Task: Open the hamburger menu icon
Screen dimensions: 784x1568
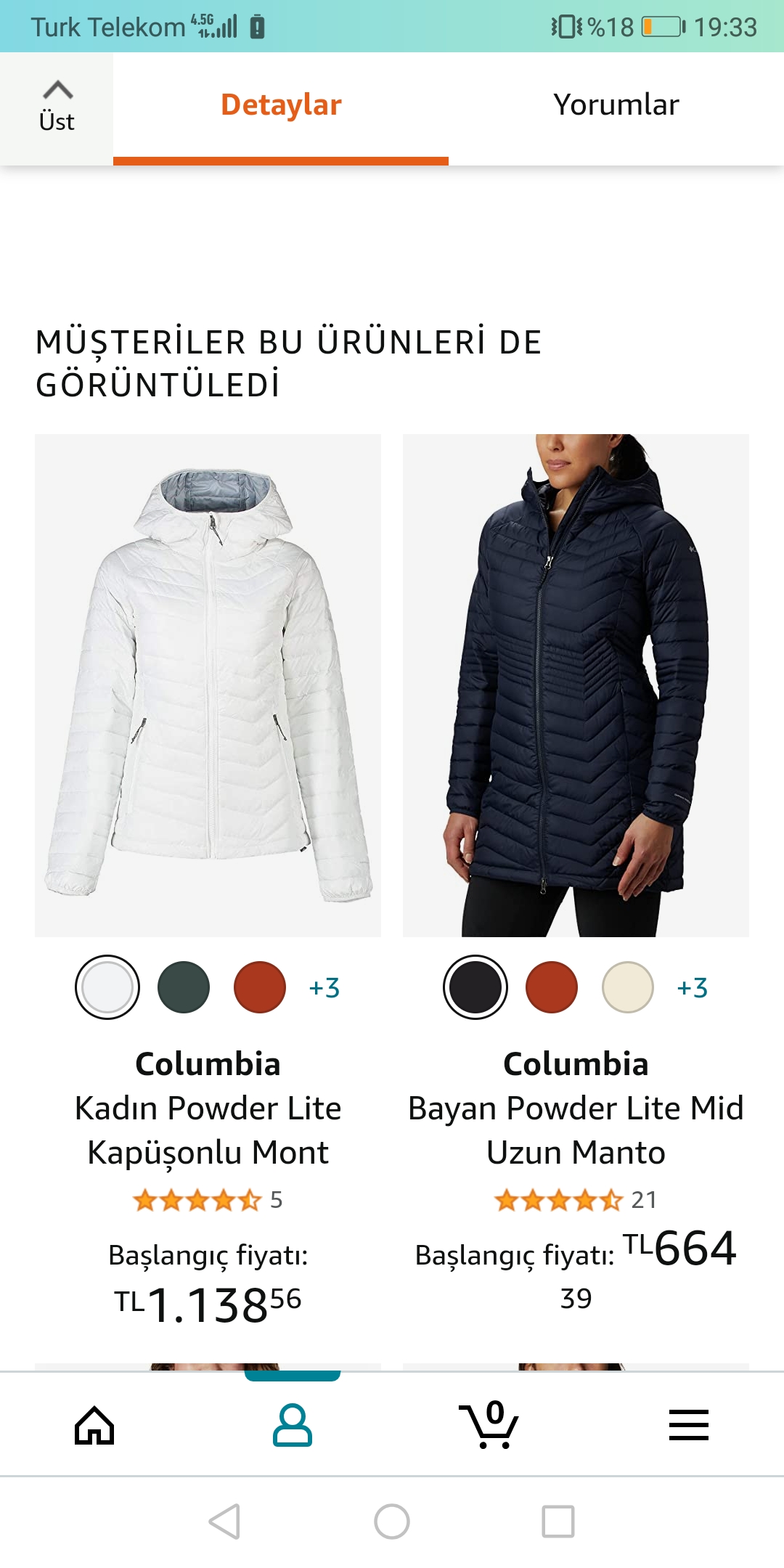Action: point(688,1425)
